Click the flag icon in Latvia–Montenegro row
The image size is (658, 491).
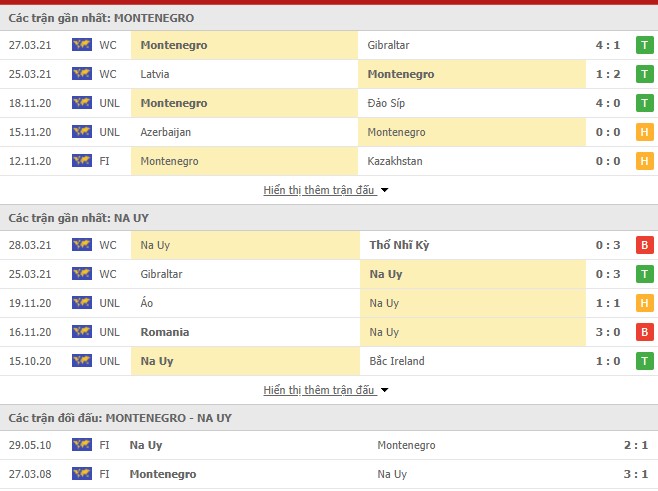[82, 74]
